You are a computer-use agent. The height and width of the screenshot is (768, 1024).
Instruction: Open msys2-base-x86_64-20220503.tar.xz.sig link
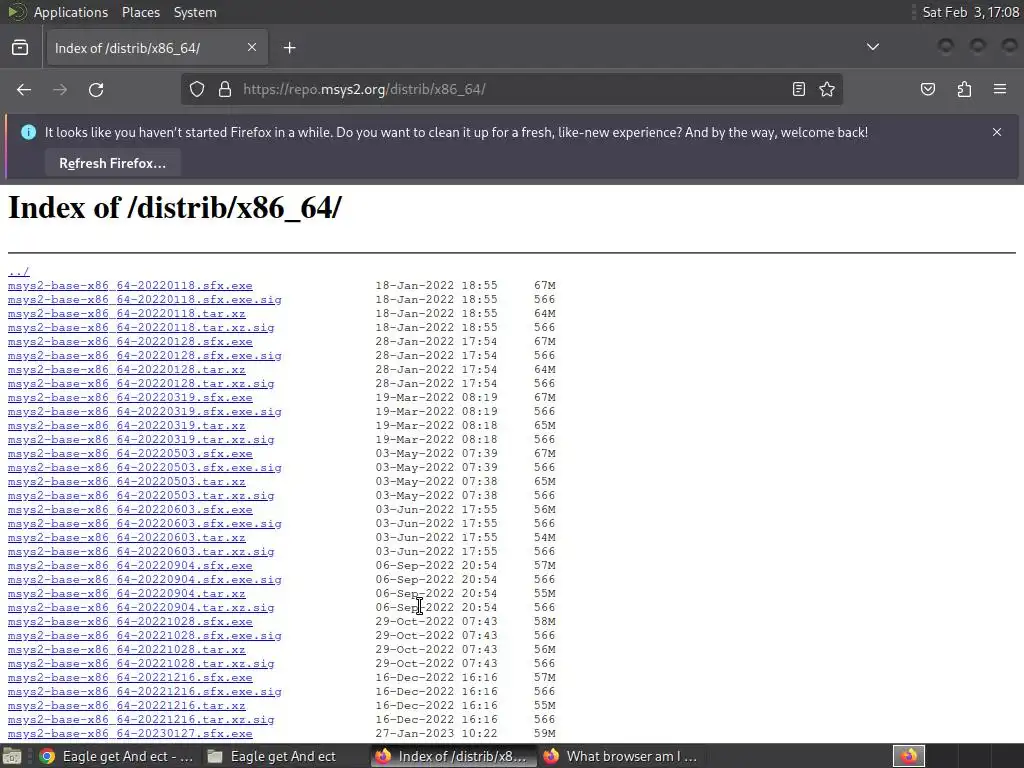tap(141, 496)
